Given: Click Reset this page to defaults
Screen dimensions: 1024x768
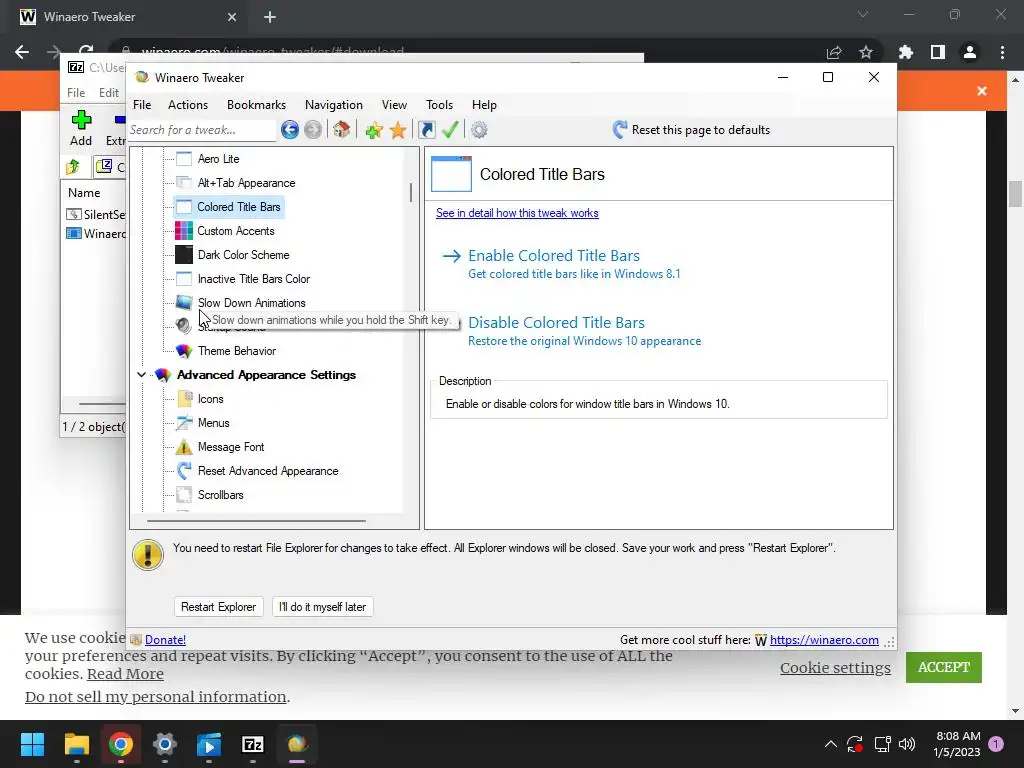Looking at the screenshot, I should pos(692,130).
